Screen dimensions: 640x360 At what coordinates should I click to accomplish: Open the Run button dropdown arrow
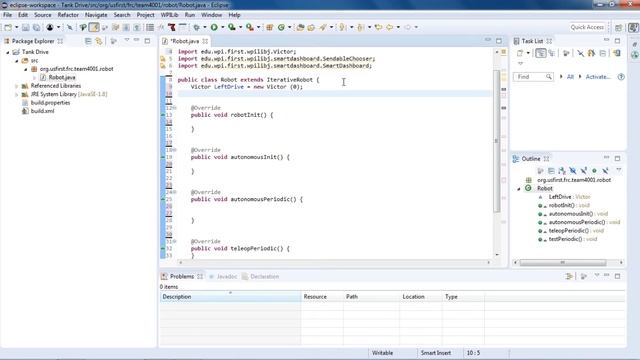pos(222,27)
